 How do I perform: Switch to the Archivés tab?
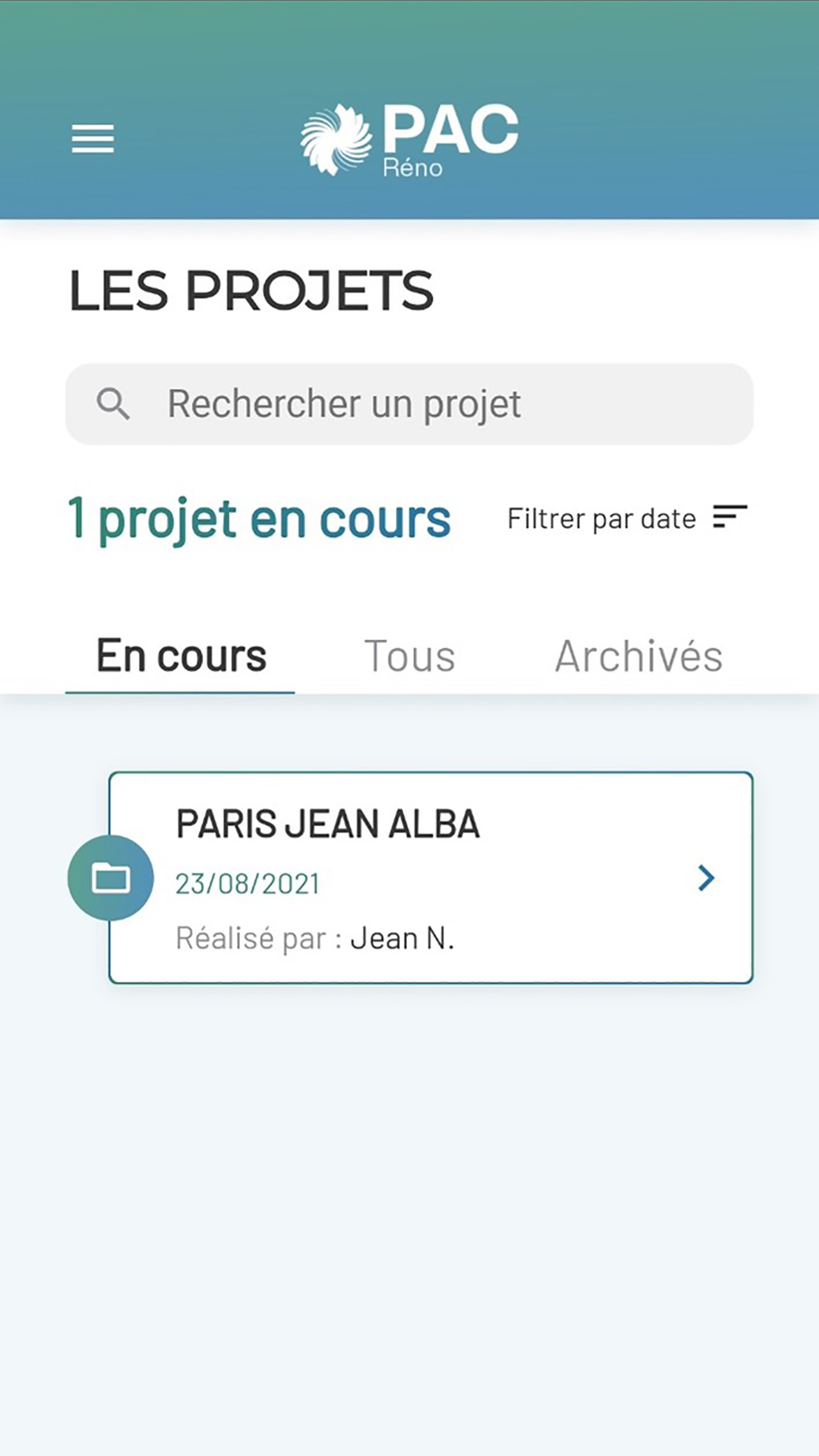638,656
